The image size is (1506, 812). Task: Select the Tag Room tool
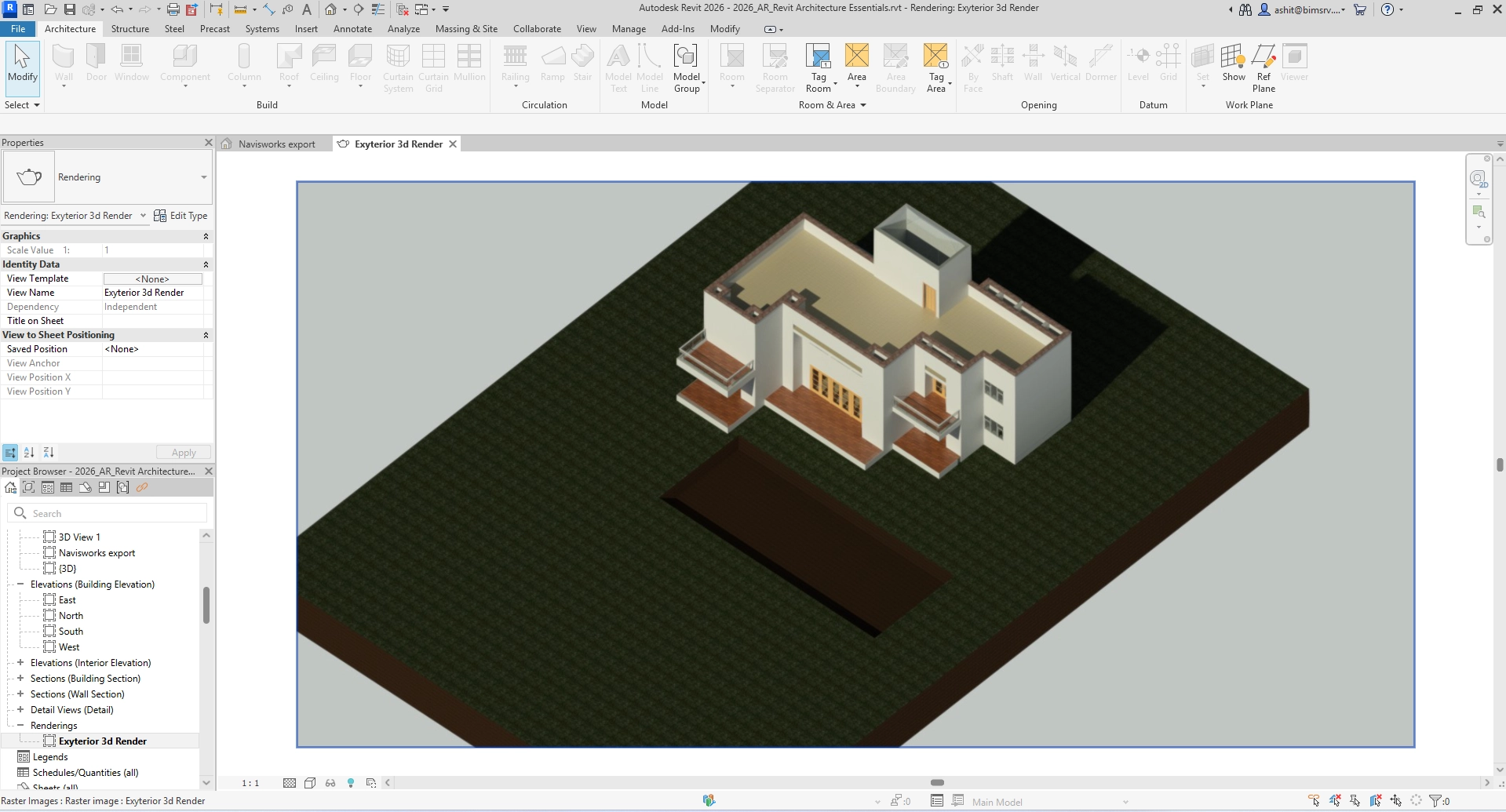click(819, 69)
